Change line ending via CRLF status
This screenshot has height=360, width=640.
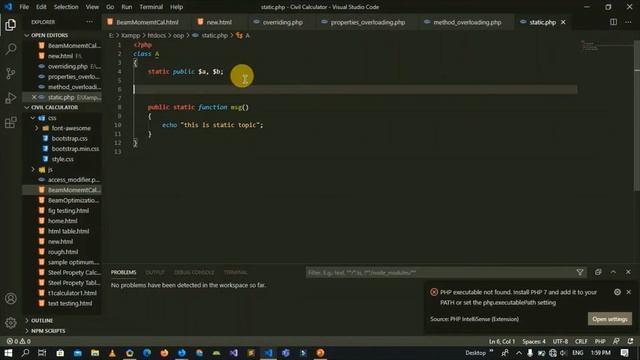[x=581, y=341]
